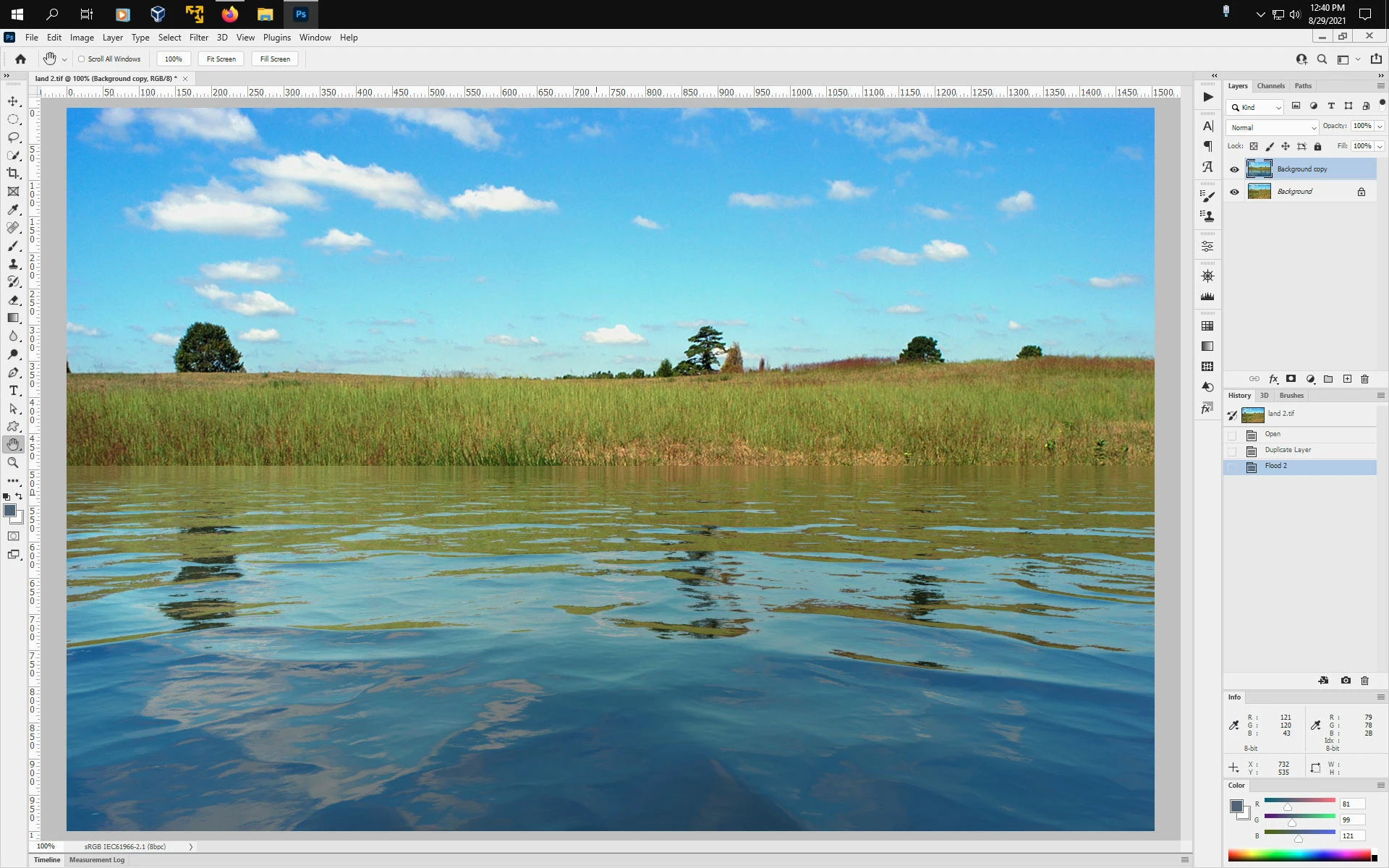Hide the Background copy layer

[1234, 169]
